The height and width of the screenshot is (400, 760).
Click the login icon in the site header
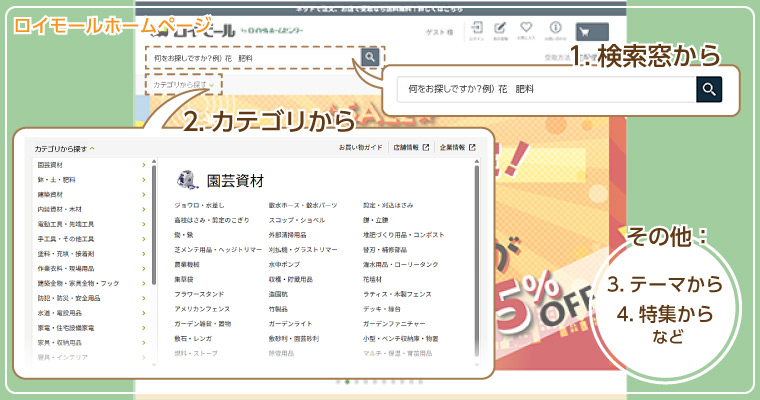click(476, 29)
